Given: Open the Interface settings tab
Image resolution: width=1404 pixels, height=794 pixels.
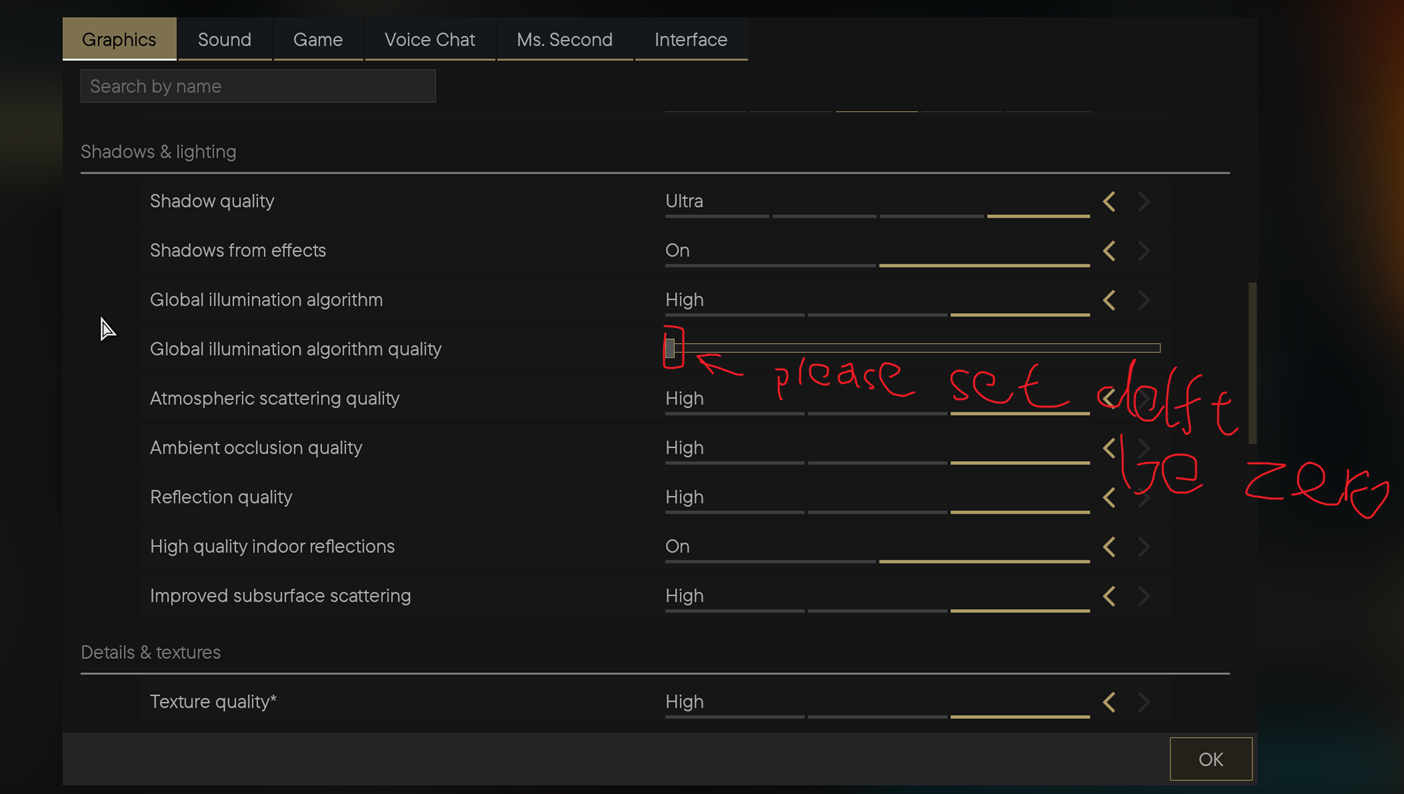Looking at the screenshot, I should 691,39.
